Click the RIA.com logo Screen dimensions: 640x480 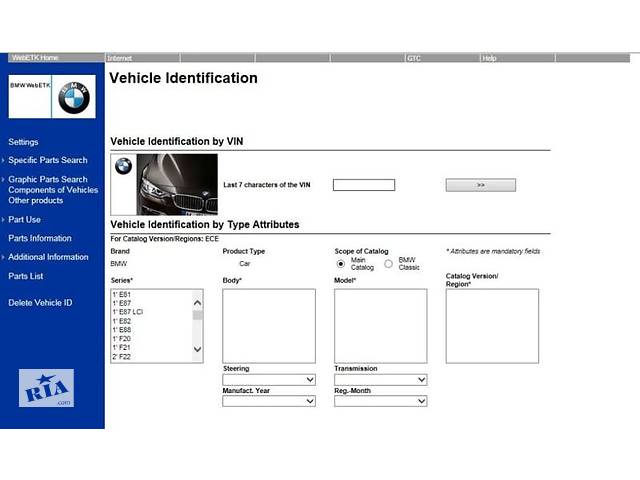click(x=46, y=388)
